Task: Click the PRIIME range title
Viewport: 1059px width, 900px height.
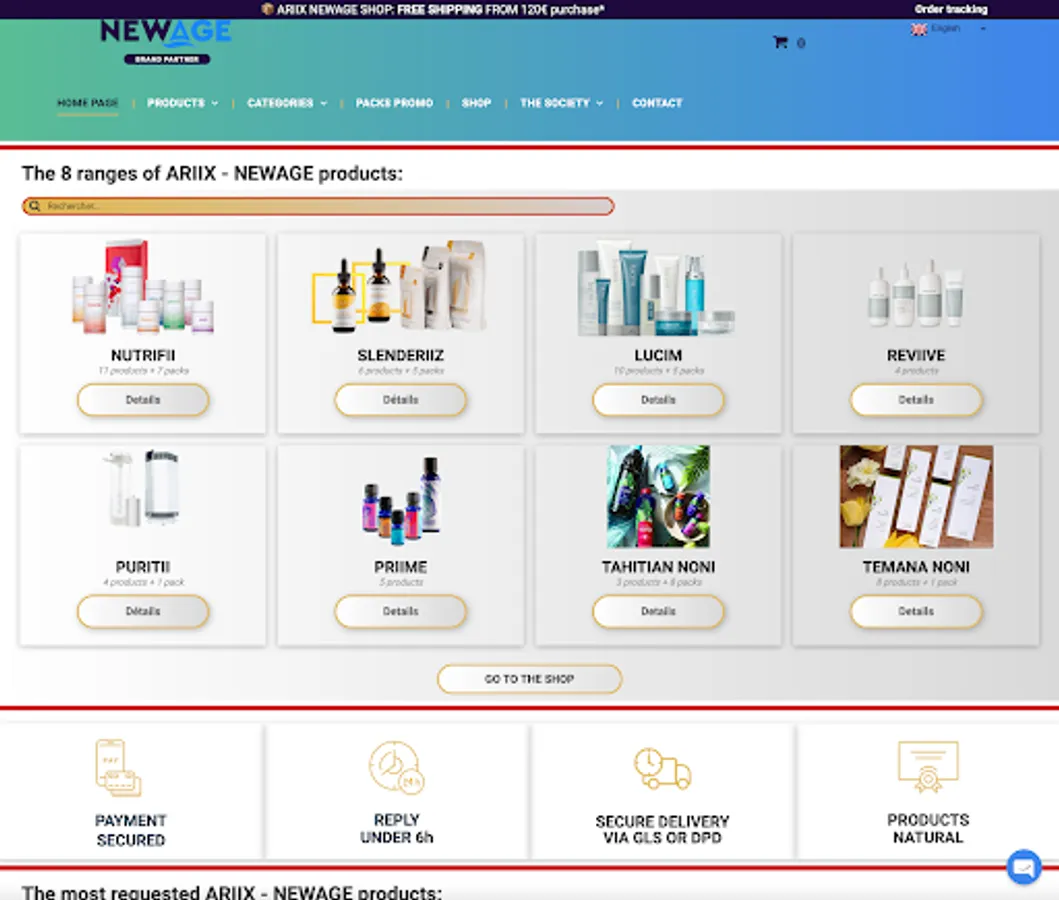Action: point(401,567)
